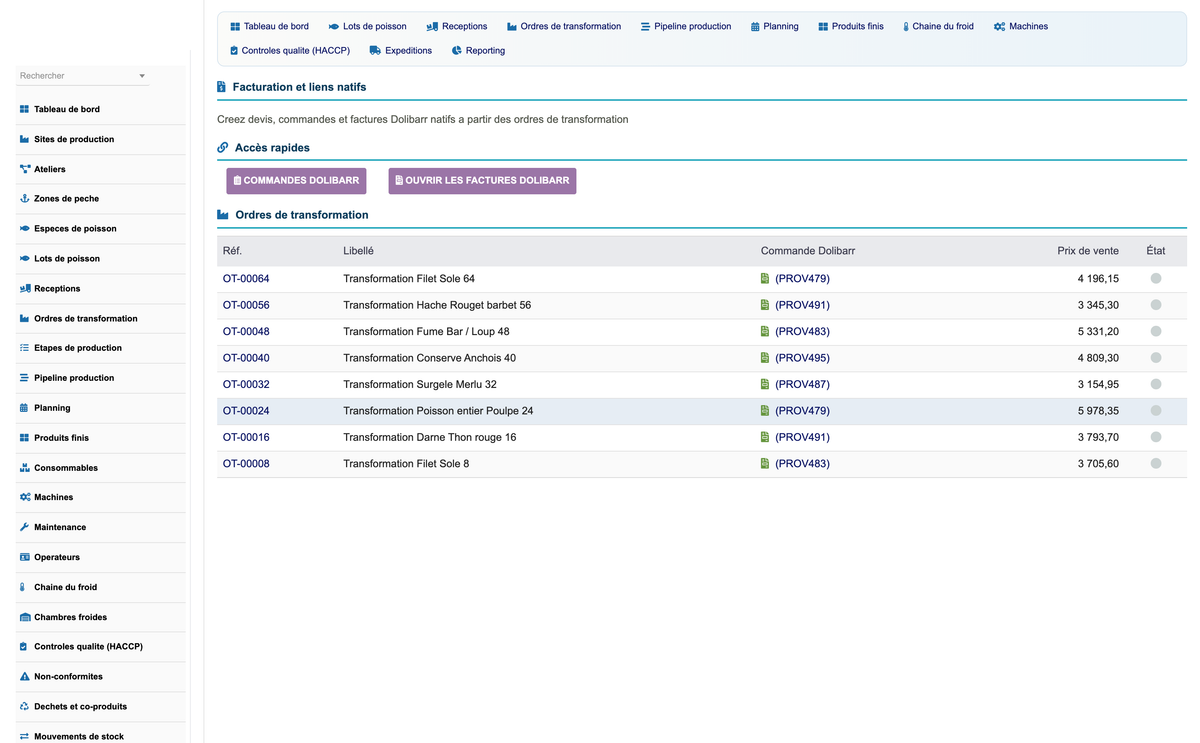Open top tab Chaine du froid
Image resolution: width=1200 pixels, height=743 pixels.
coord(938,26)
